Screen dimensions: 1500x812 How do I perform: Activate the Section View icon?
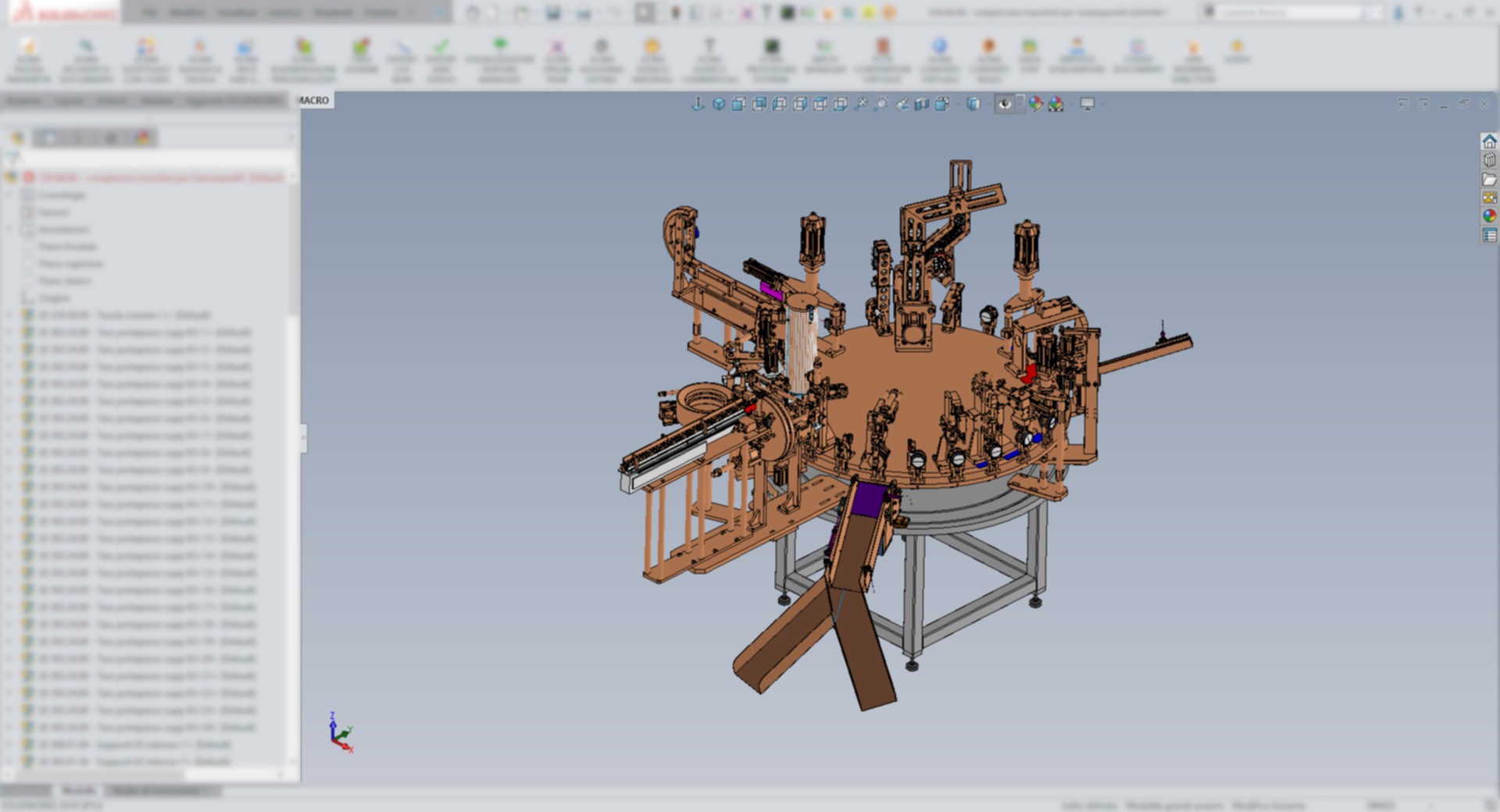(x=922, y=104)
